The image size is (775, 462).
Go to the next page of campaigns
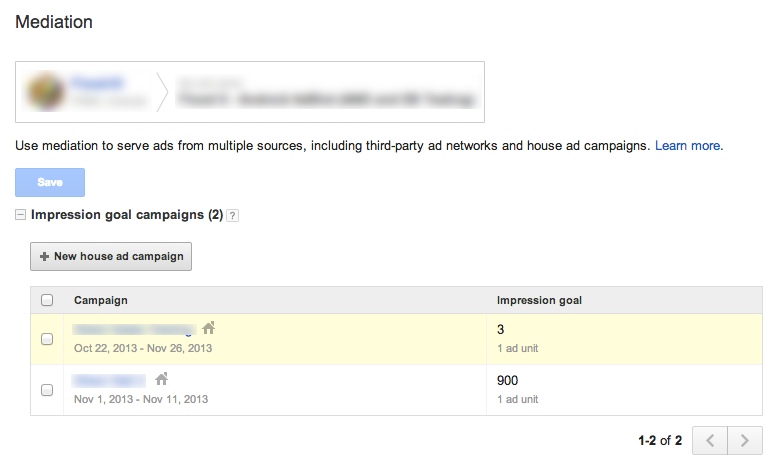tap(742, 439)
